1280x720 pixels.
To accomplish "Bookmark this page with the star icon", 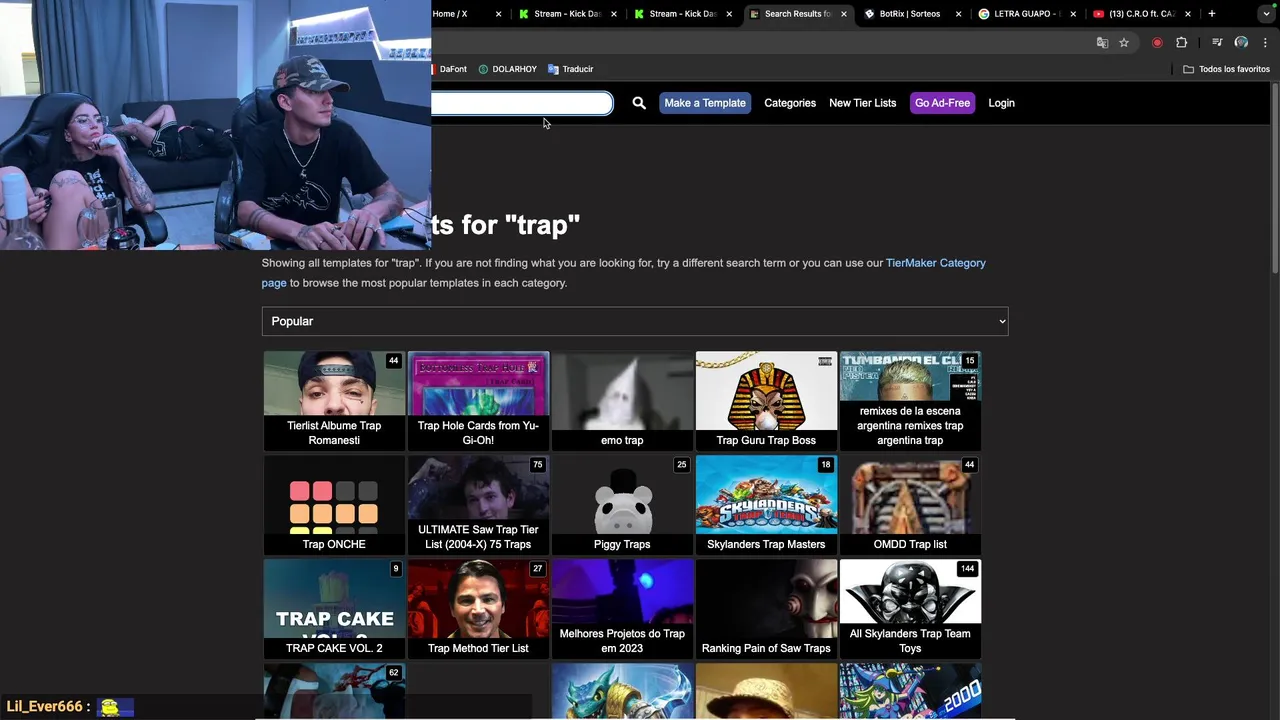I will pos(1124,43).
